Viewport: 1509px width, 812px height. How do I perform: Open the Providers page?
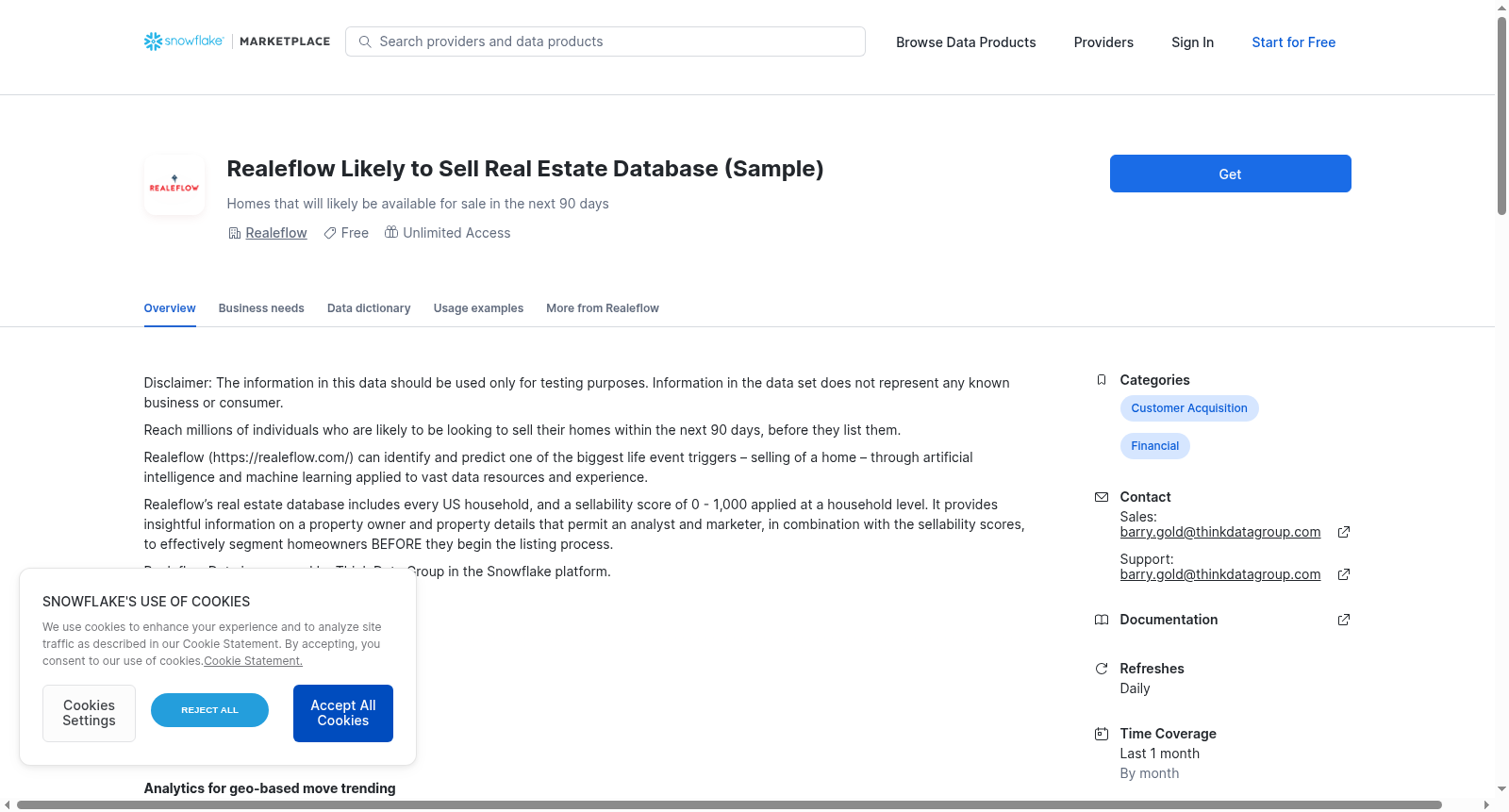(x=1103, y=42)
